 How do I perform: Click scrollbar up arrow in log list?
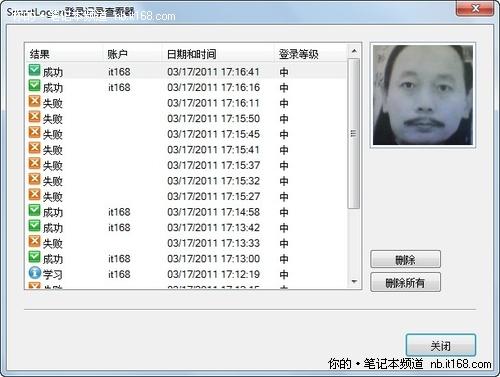tap(354, 51)
